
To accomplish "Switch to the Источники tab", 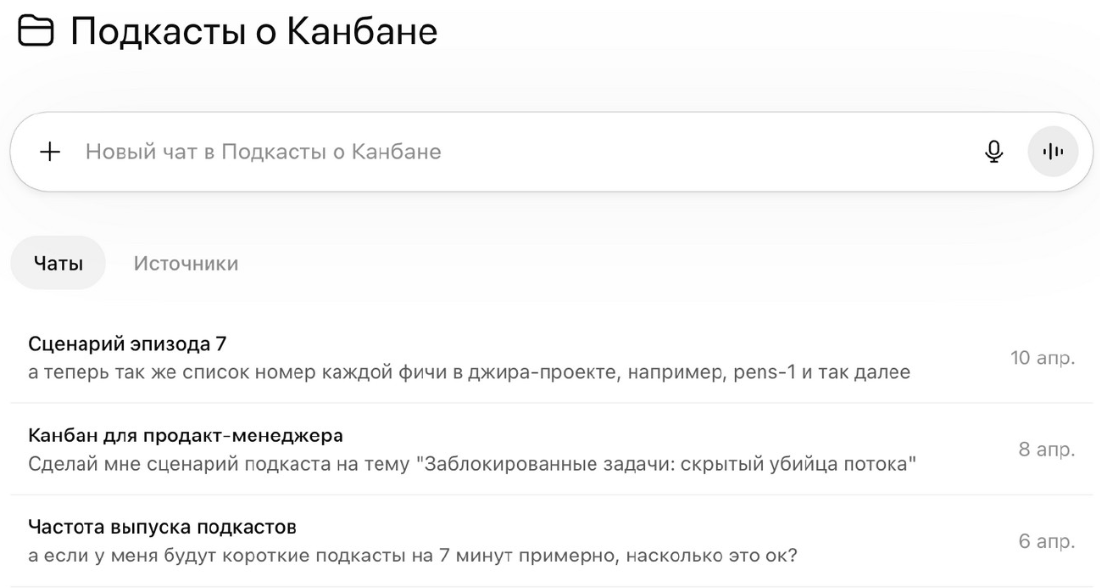I will coord(186,263).
